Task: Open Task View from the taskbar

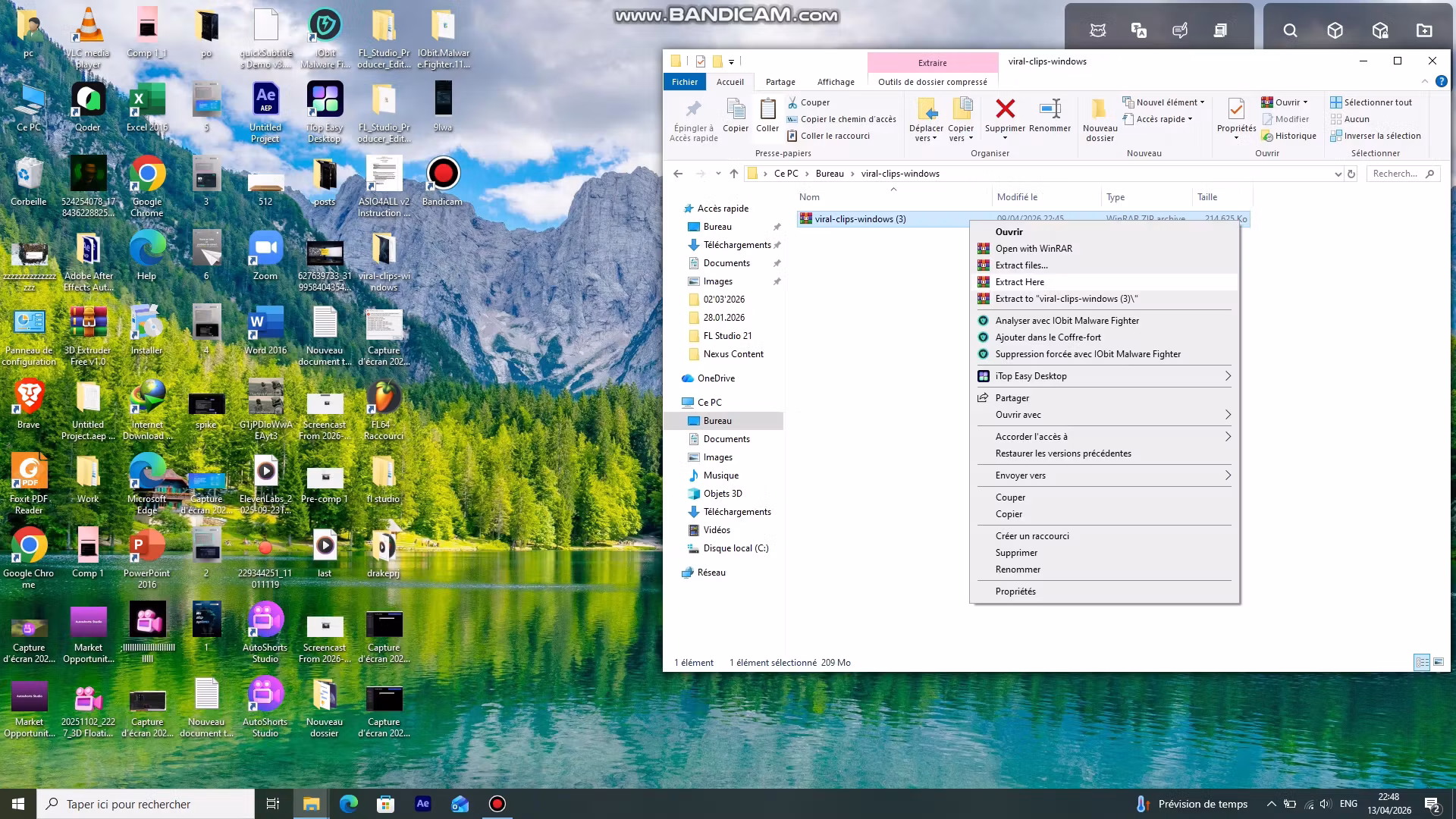Action: click(273, 804)
